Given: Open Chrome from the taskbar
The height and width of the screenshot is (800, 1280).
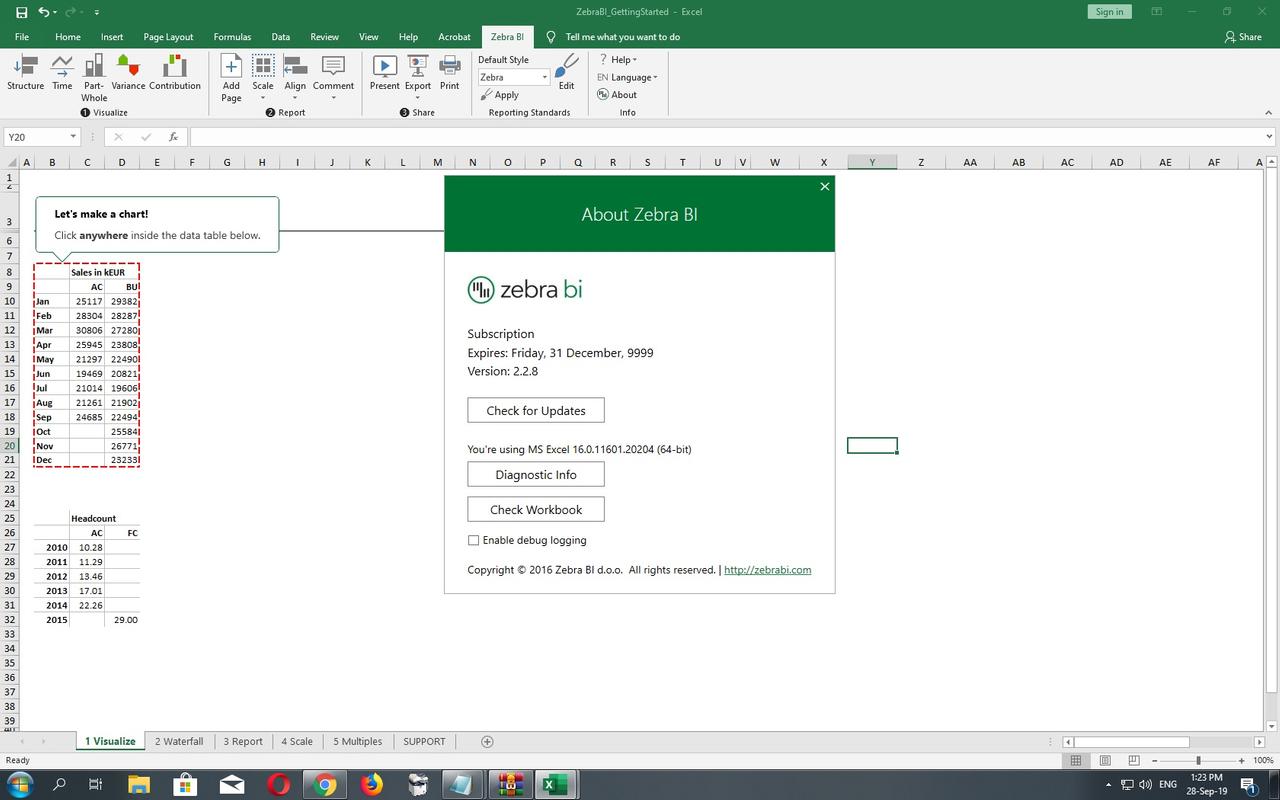Looking at the screenshot, I should pyautogui.click(x=325, y=785).
